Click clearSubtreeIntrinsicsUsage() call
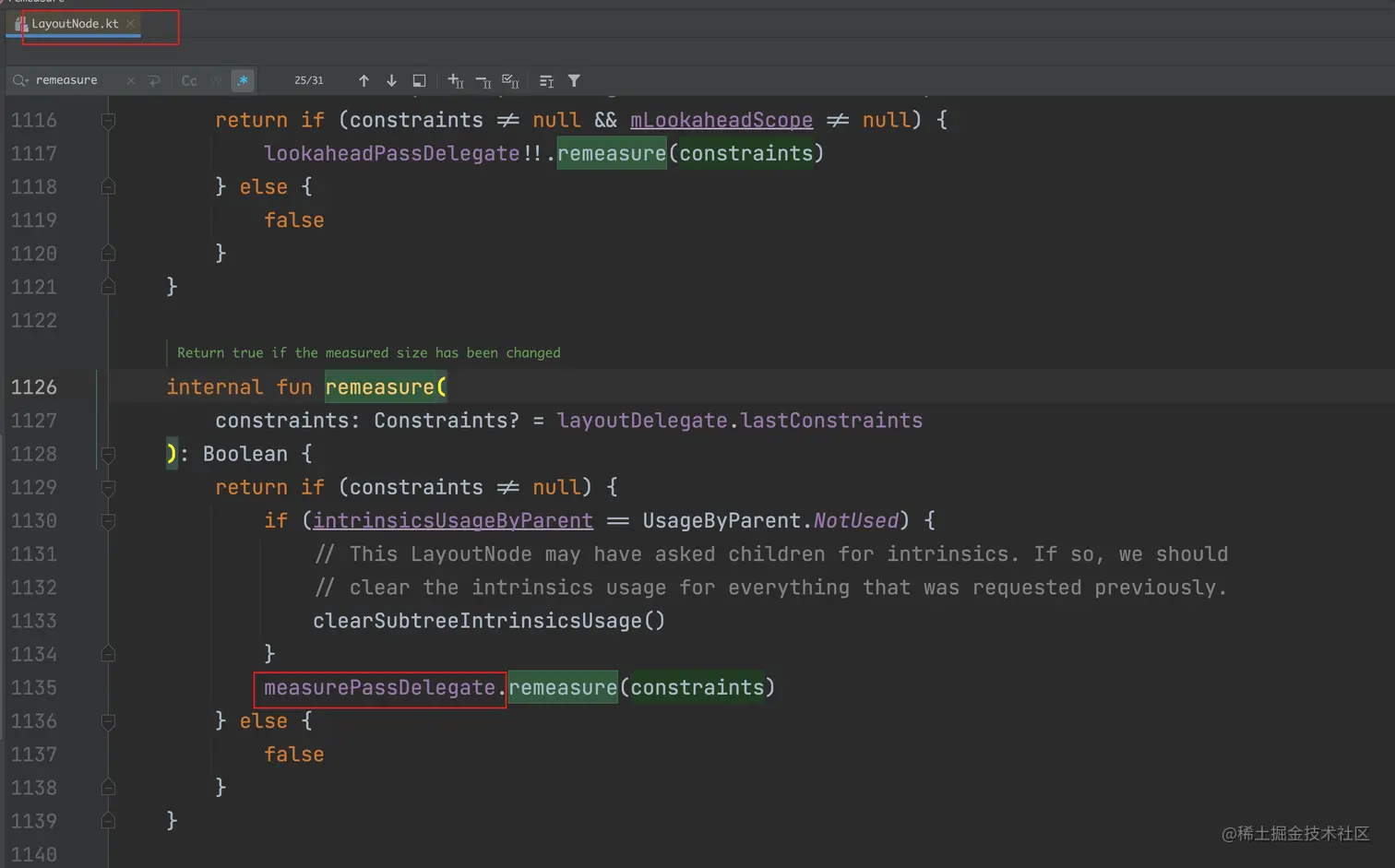 (x=489, y=621)
